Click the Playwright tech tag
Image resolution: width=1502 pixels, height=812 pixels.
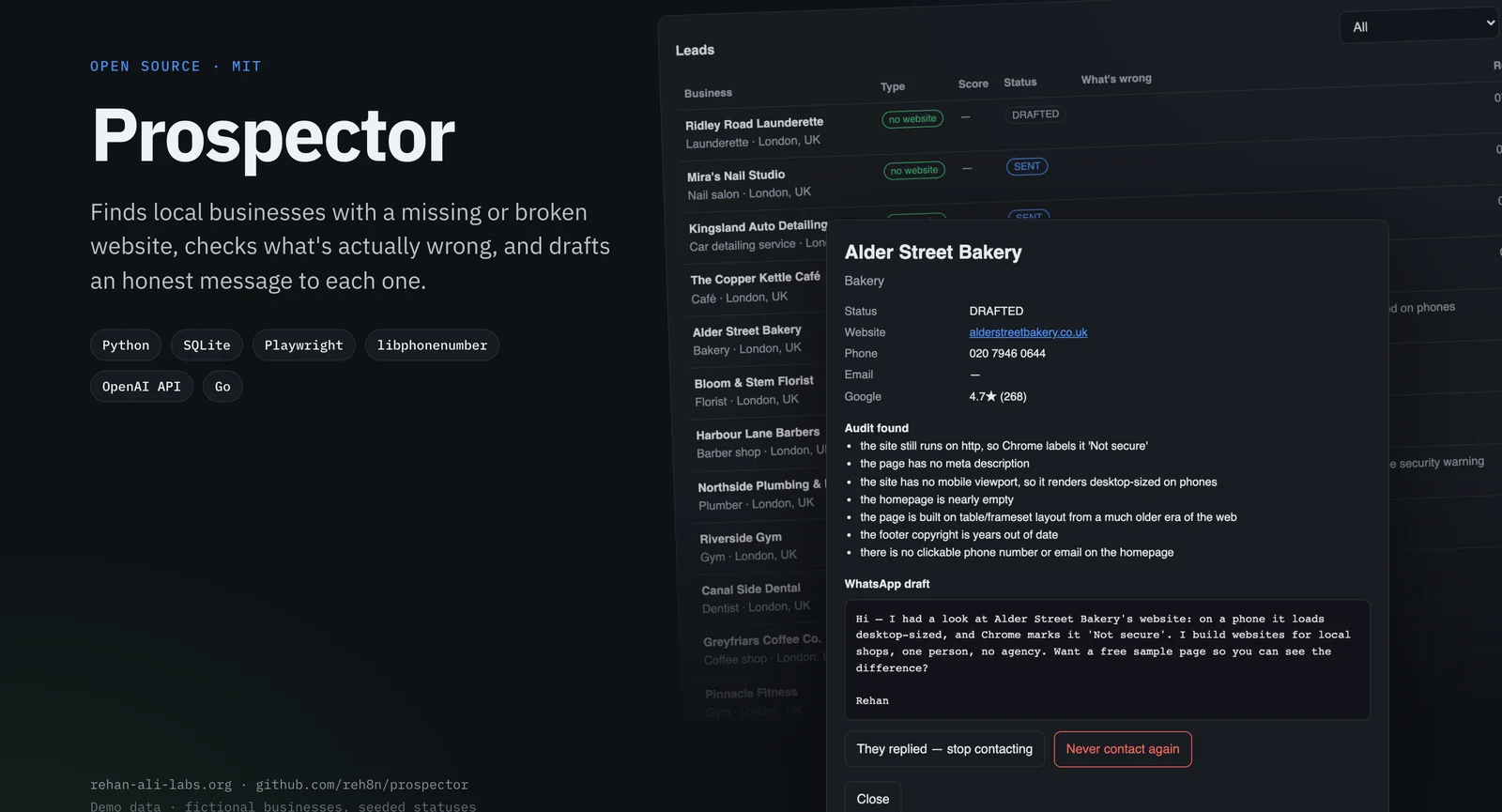pos(304,345)
